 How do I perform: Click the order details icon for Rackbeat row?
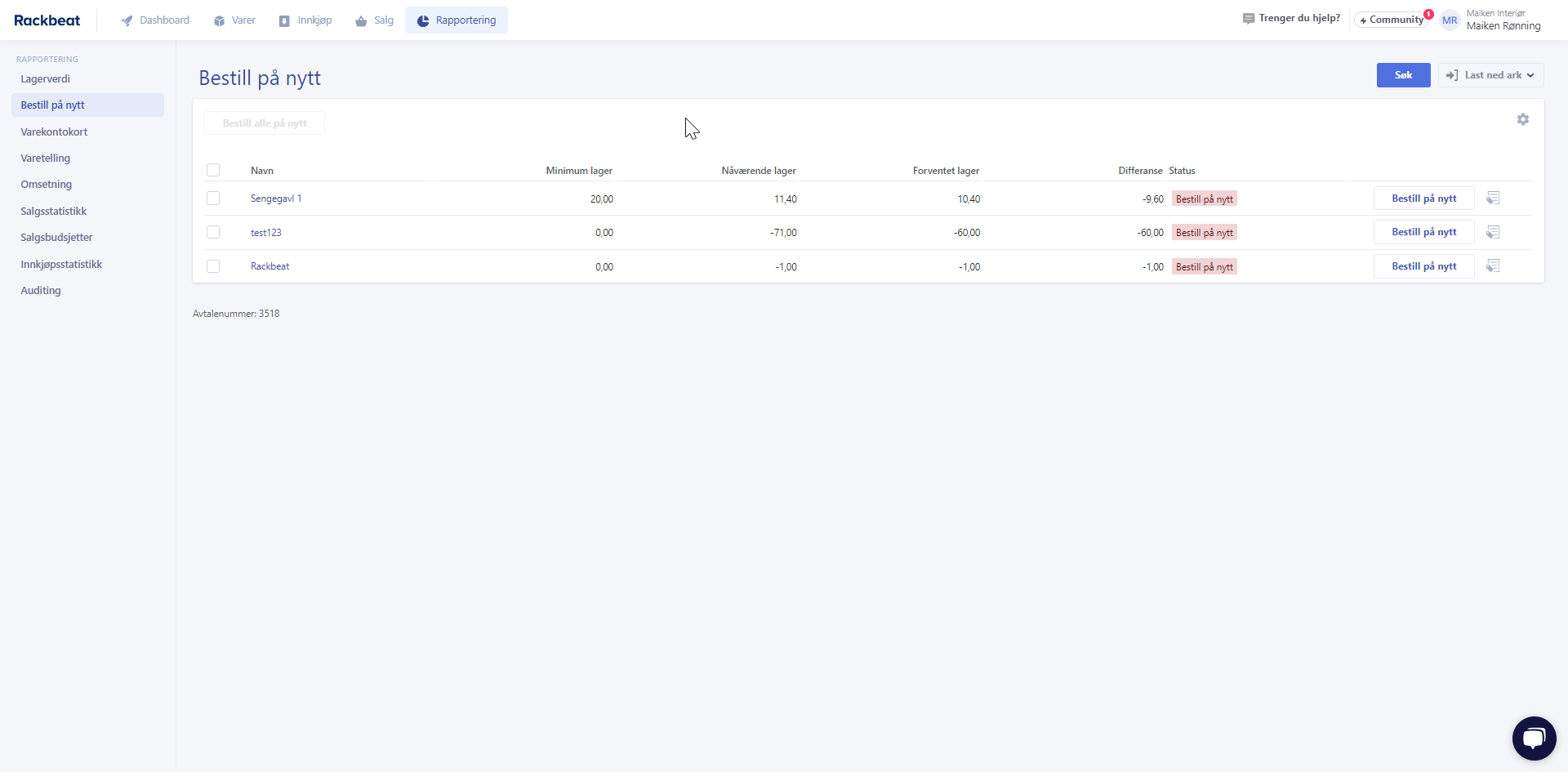[x=1493, y=266]
